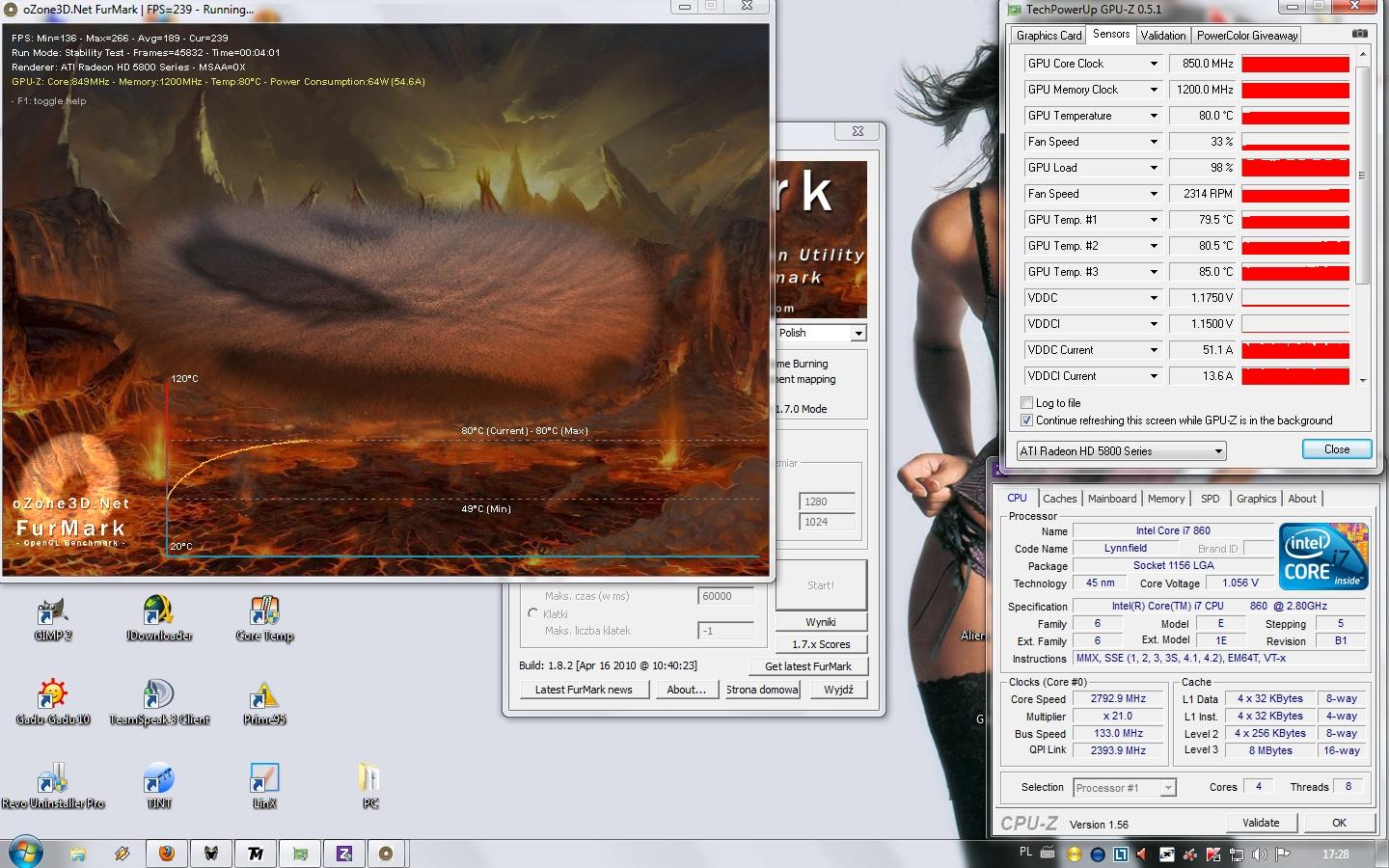Click the GPU Core Clock red graph
This screenshot has height=868, width=1389.
click(1295, 64)
